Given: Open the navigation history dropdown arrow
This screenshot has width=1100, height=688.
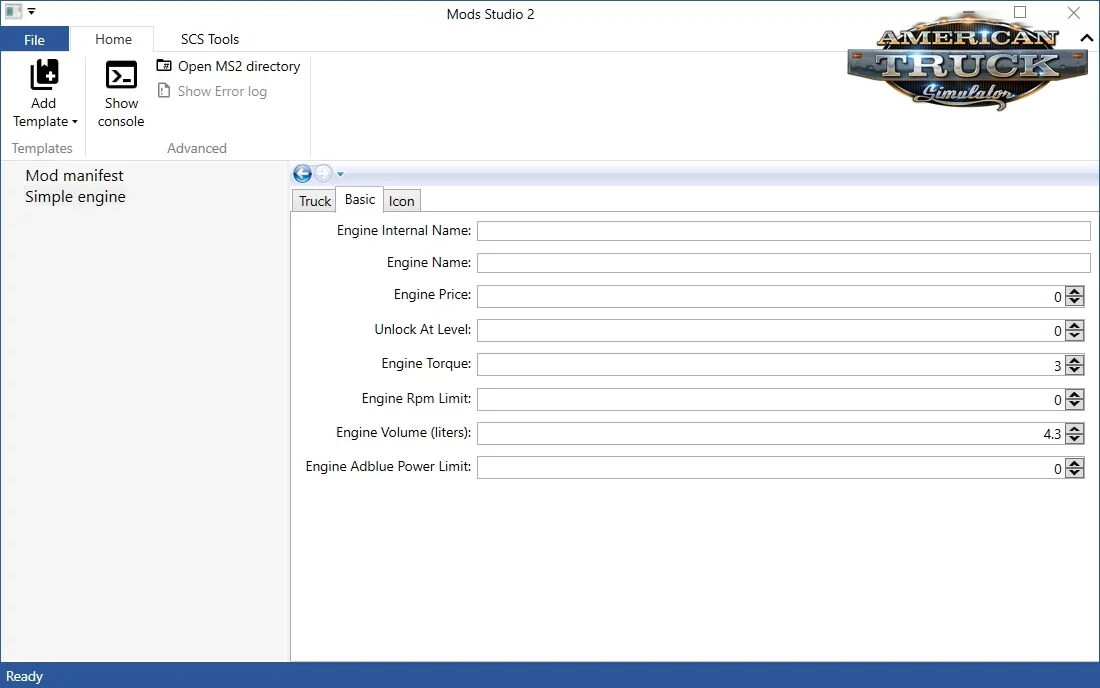Looking at the screenshot, I should click(341, 173).
